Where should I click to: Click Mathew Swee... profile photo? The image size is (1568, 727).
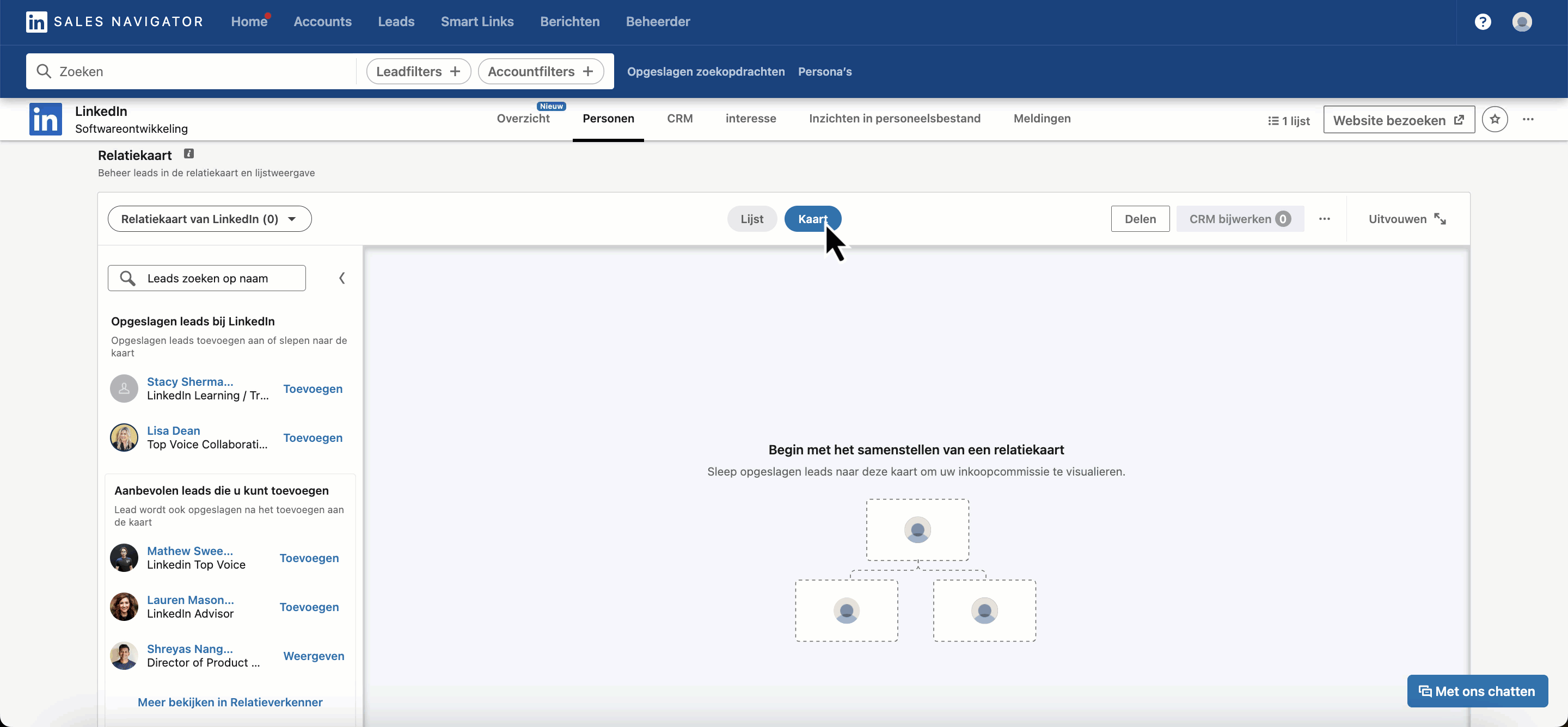[124, 558]
